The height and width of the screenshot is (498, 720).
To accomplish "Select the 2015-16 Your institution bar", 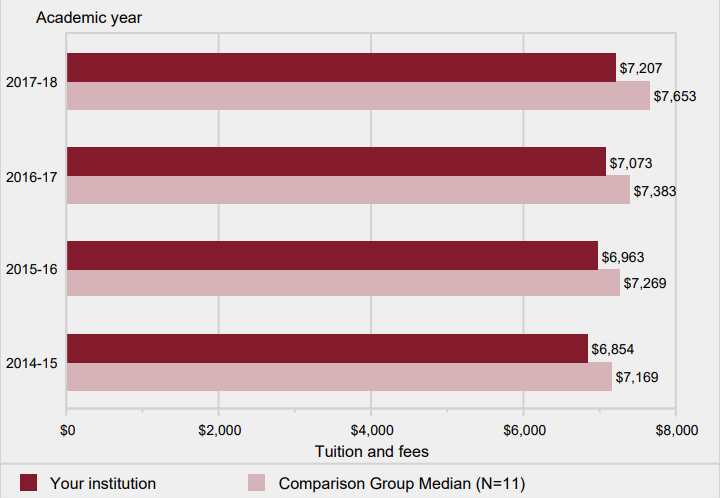I will coord(332,256).
